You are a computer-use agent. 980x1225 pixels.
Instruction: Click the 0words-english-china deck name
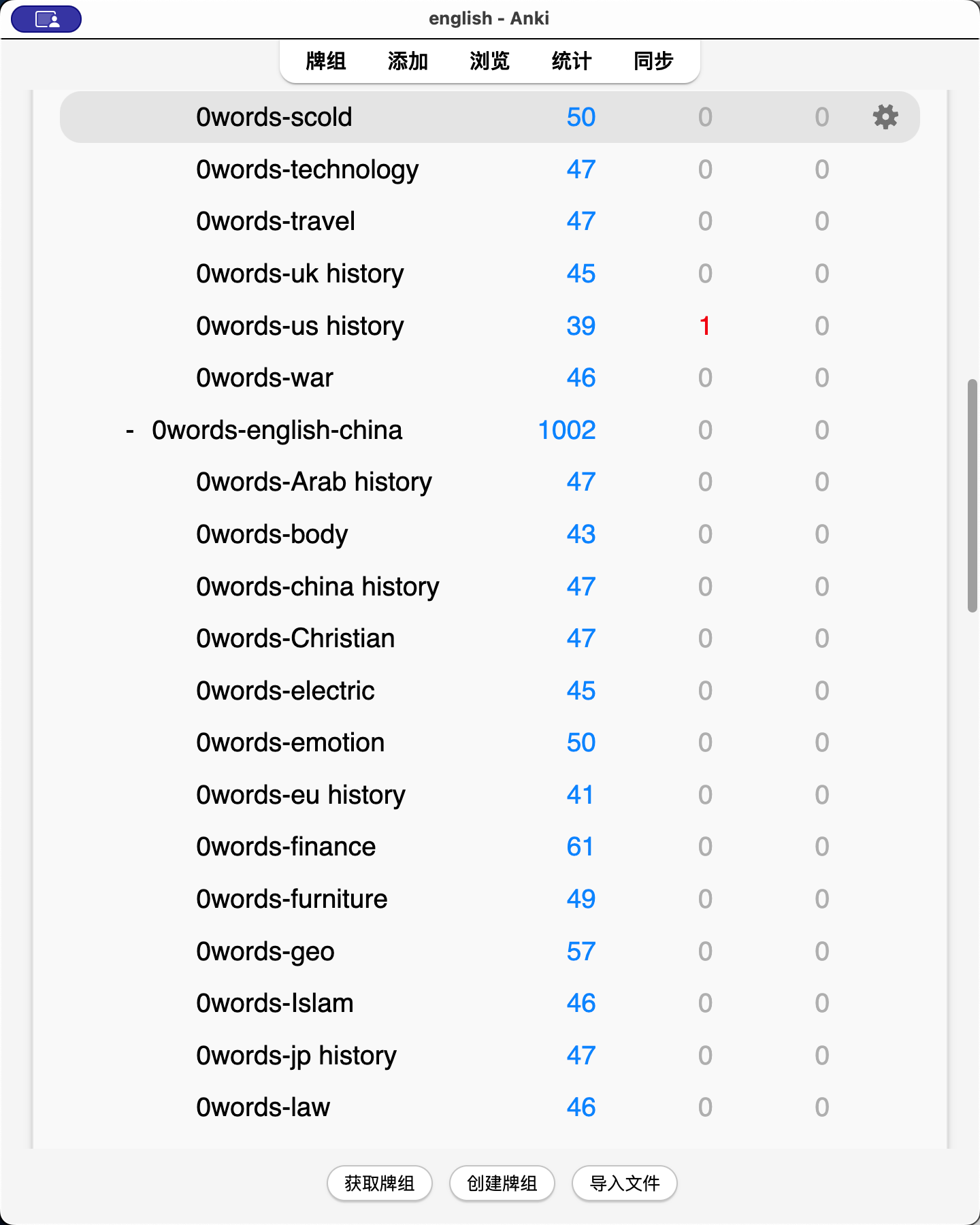(x=277, y=430)
